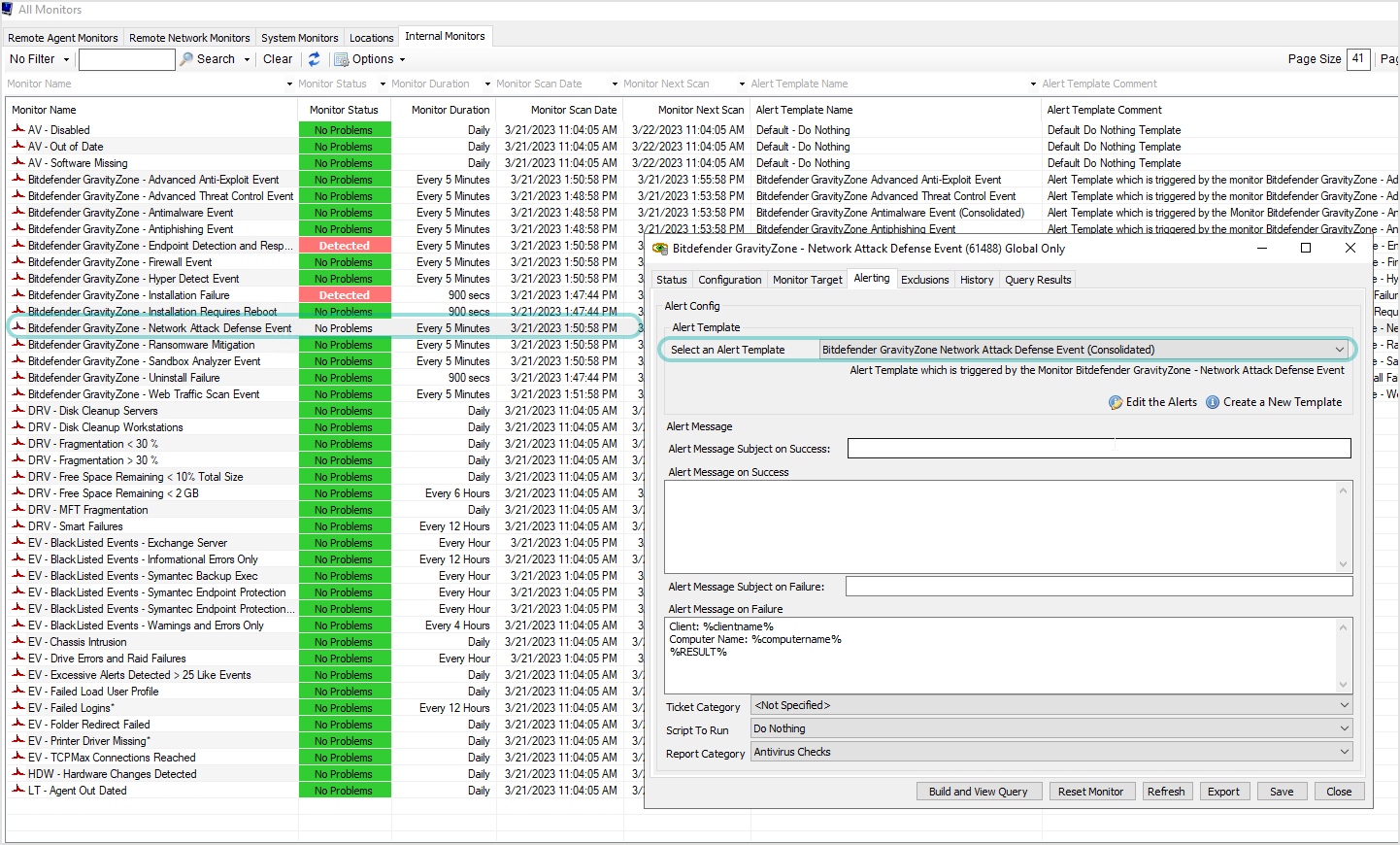The width and height of the screenshot is (1400, 845).
Task: Click the Save button in the dialog
Action: tap(1282, 791)
